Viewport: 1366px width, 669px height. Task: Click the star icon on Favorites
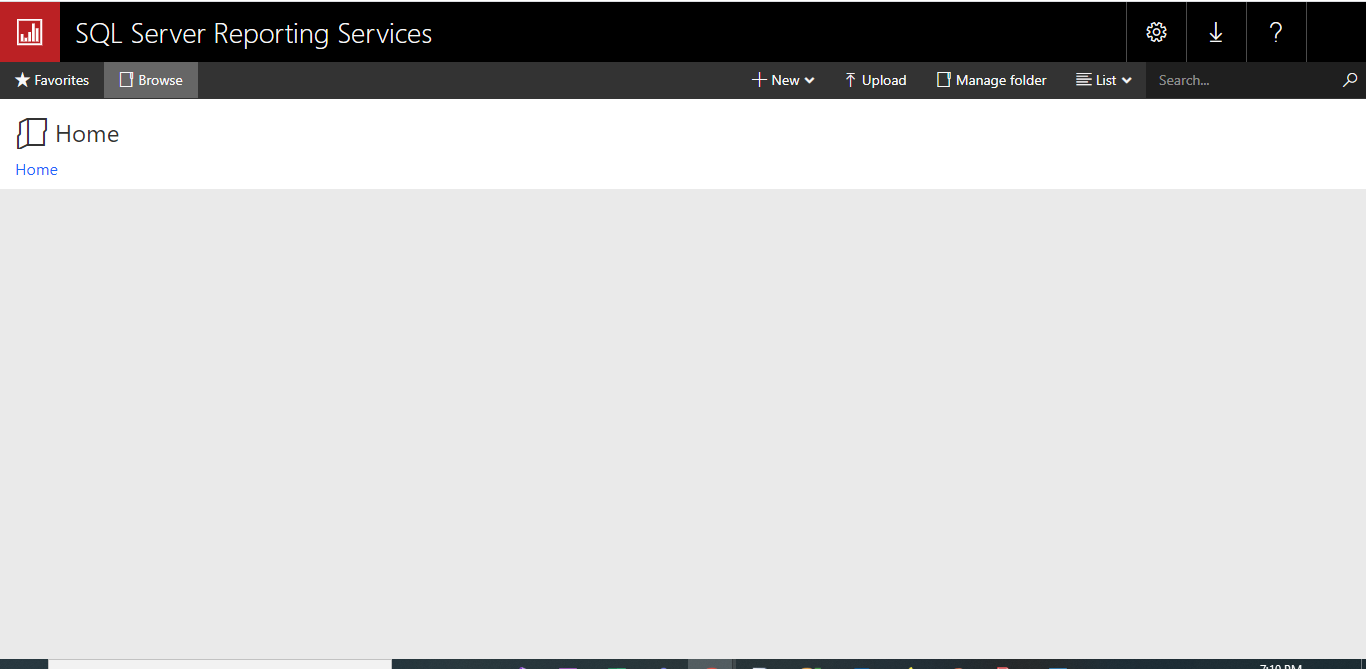(22, 80)
